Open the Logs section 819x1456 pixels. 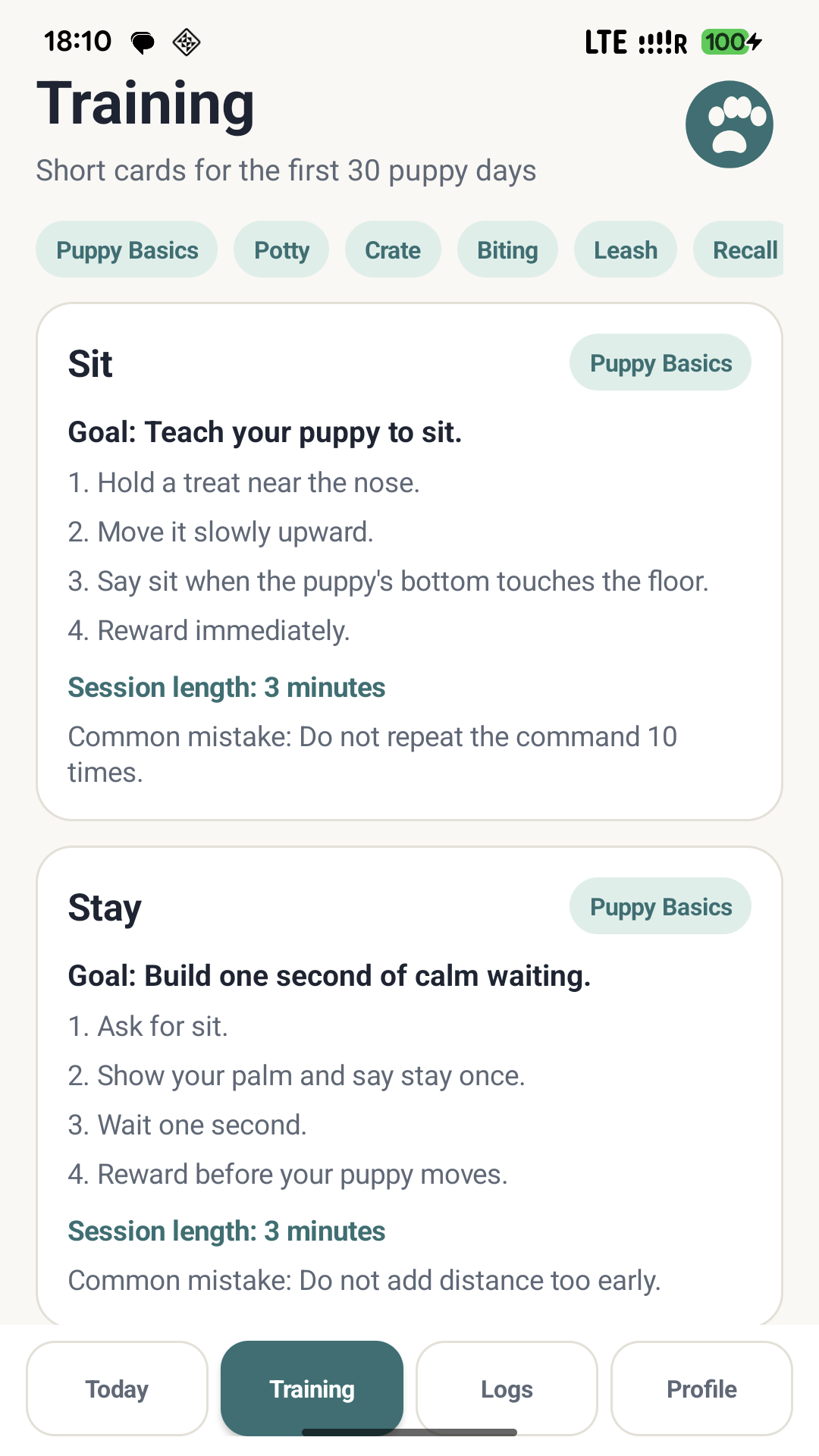pos(507,1389)
